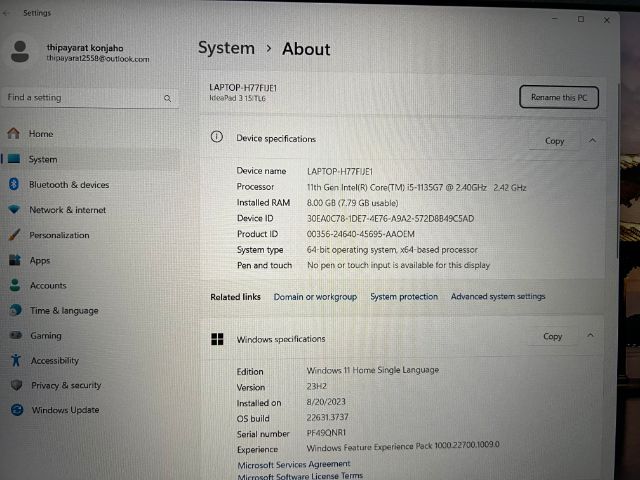This screenshot has width=640, height=480.
Task: Click the Bluetooth icon in sidebar
Action: click(13, 184)
